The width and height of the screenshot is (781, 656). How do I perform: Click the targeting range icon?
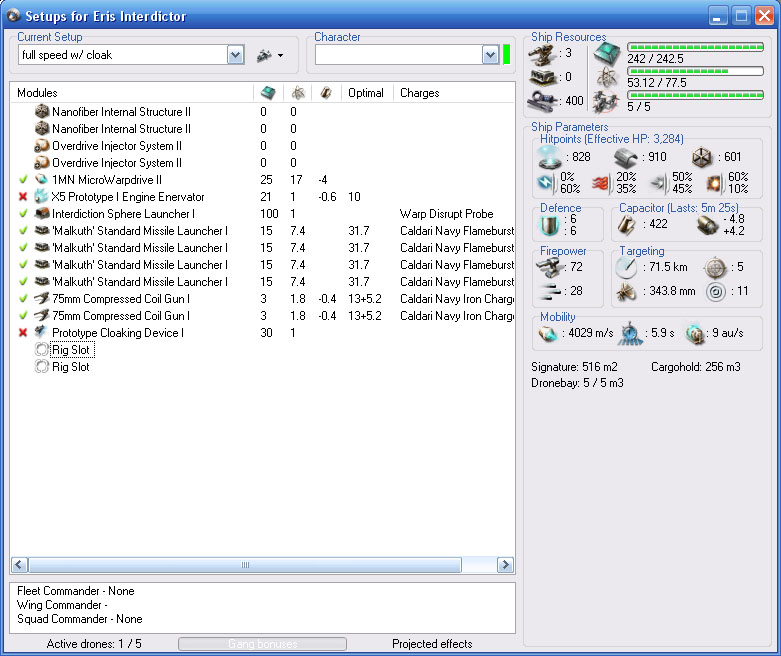pyautogui.click(x=626, y=268)
